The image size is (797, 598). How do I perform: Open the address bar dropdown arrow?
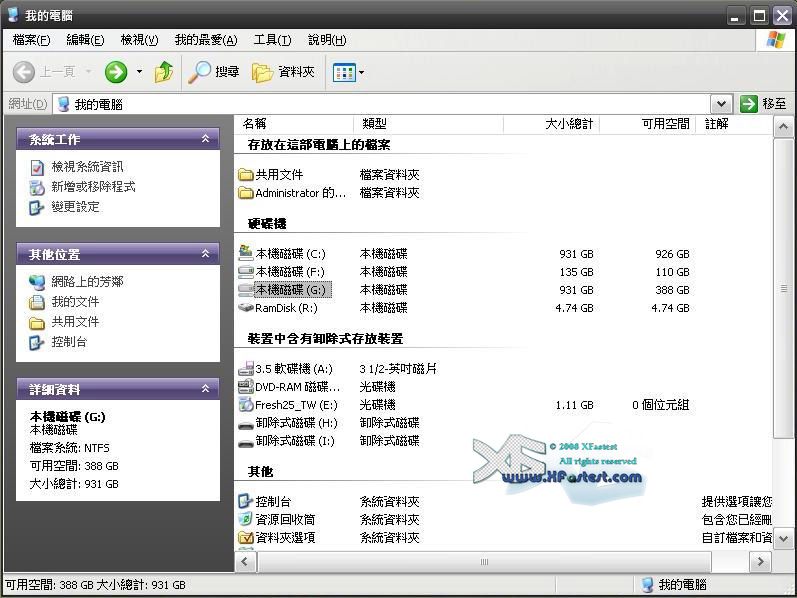721,104
